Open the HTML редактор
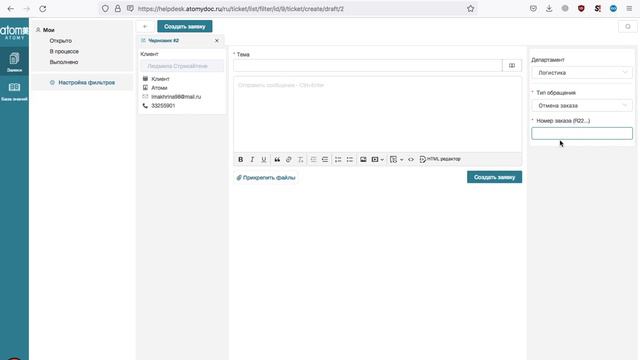The image size is (640, 360). 440,159
